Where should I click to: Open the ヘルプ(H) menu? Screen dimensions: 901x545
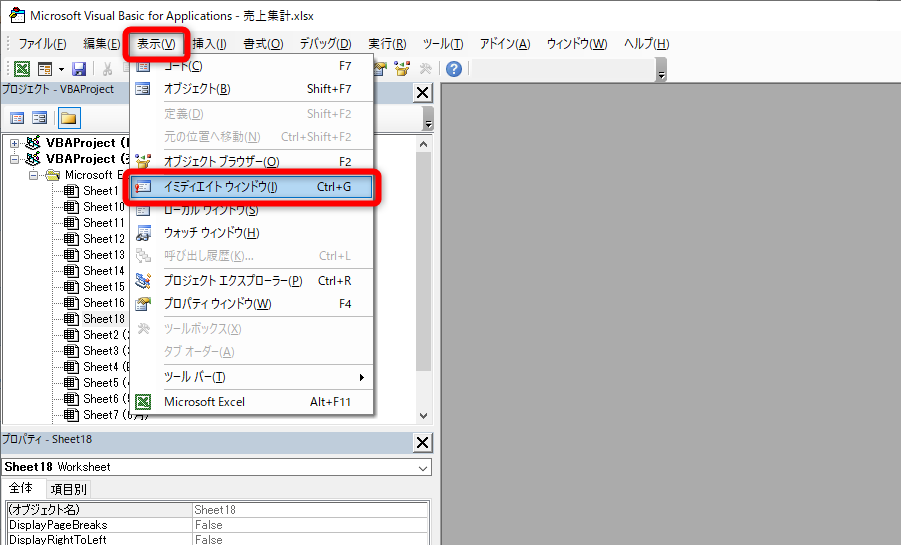[646, 44]
